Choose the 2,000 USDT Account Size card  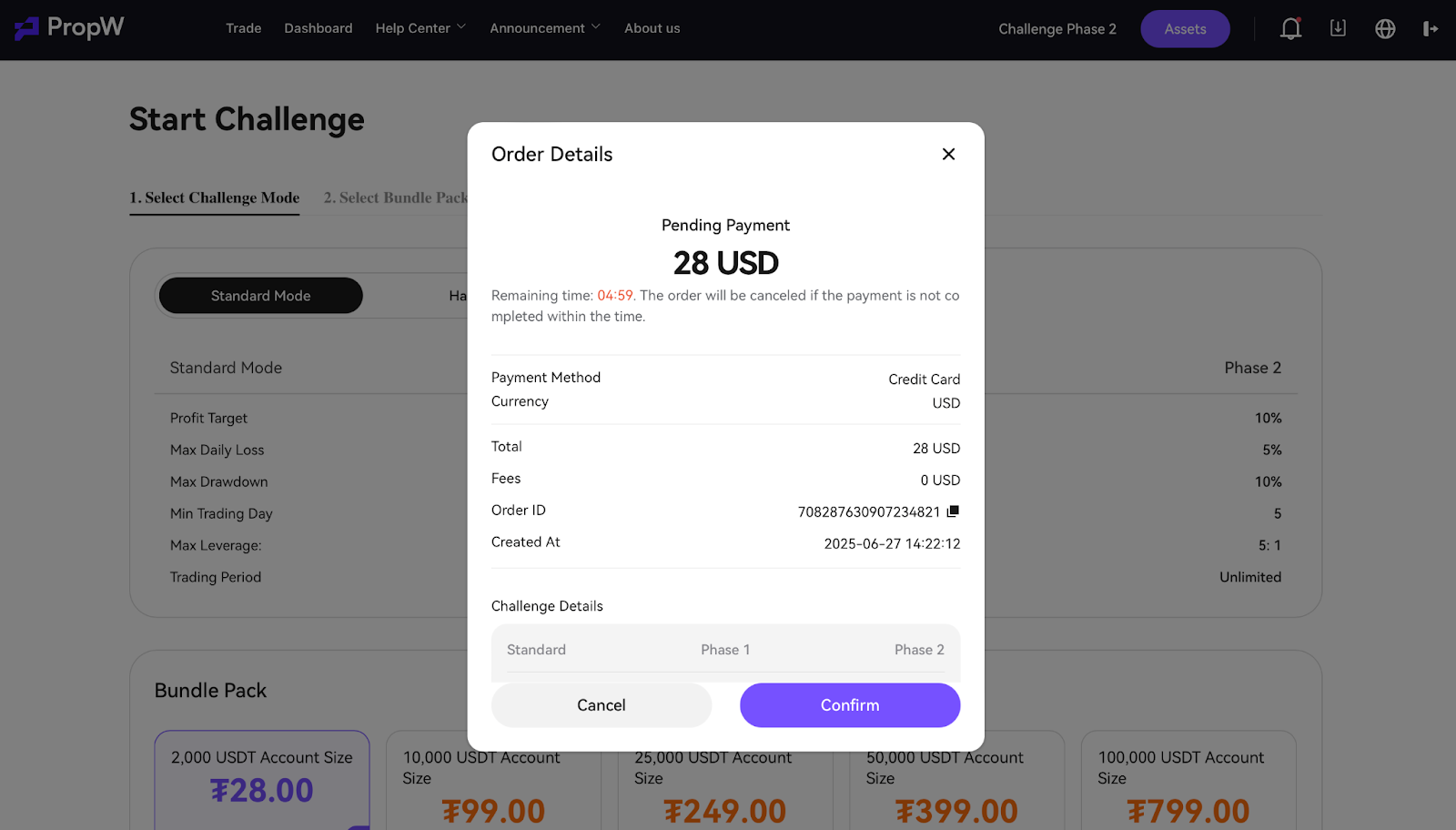coord(262,780)
